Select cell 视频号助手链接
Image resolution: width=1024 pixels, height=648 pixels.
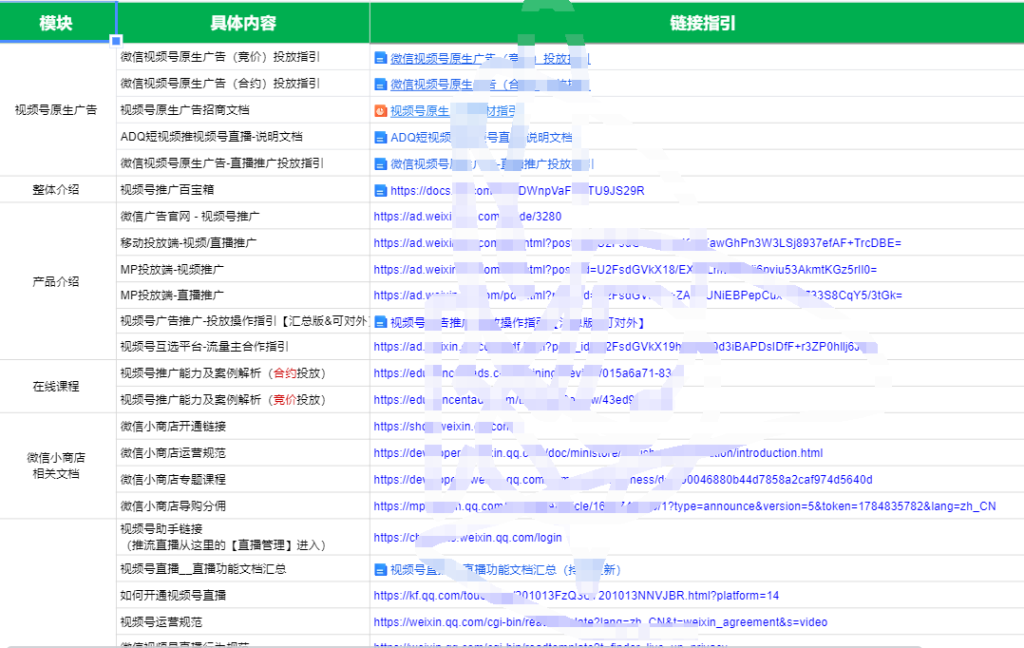point(243,537)
